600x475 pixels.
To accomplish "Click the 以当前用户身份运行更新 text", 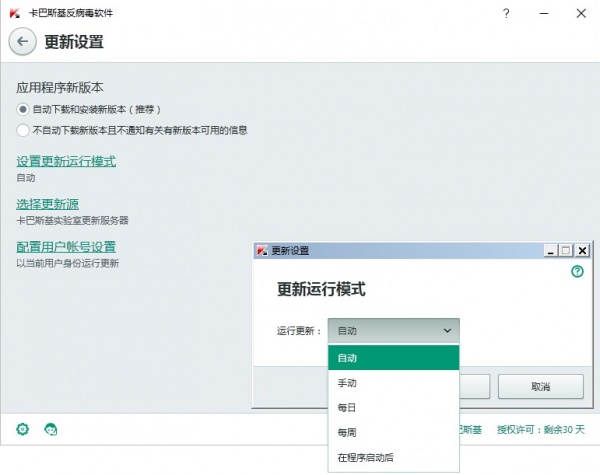I will click(x=68, y=263).
